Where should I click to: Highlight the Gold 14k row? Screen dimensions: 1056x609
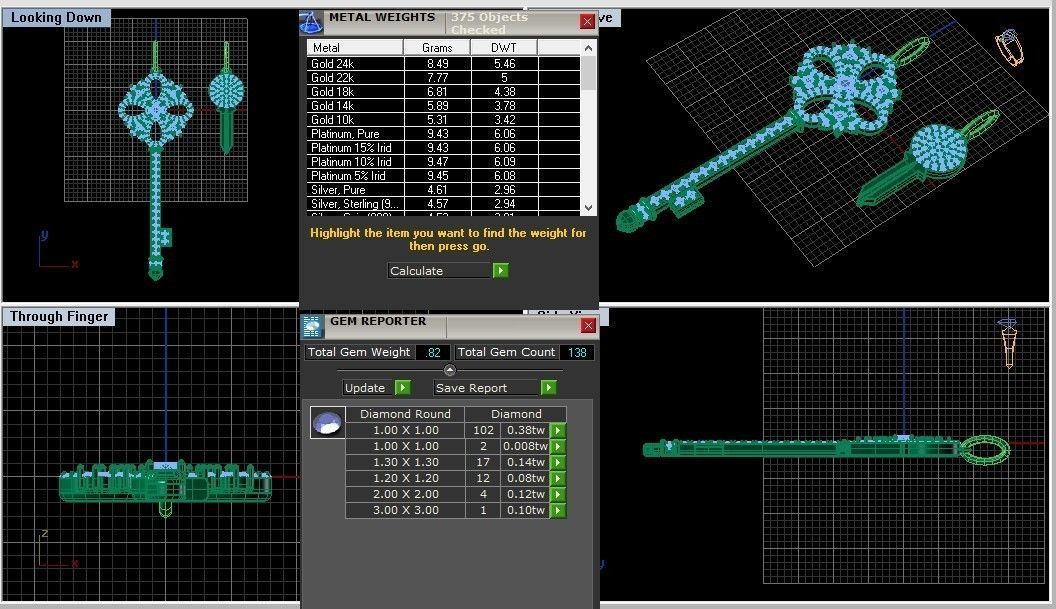pos(444,106)
